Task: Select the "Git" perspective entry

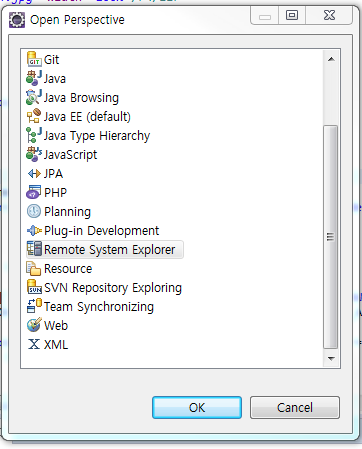Action: pyautogui.click(x=51, y=60)
